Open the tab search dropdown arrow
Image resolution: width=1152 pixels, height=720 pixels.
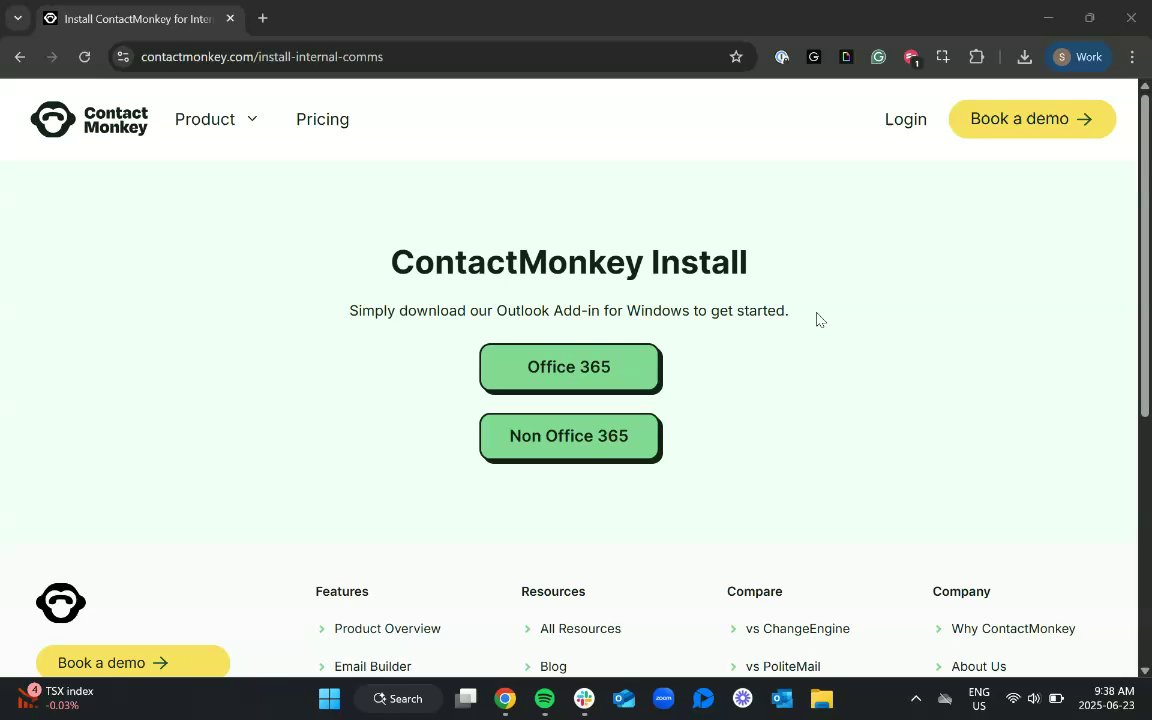tap(18, 18)
